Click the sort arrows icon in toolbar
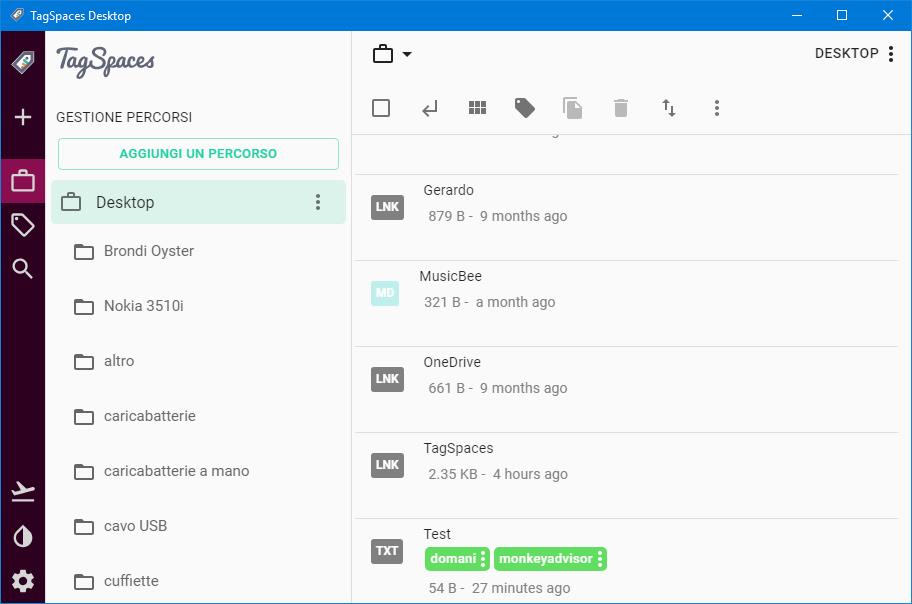Viewport: 912px width, 604px height. (668, 108)
